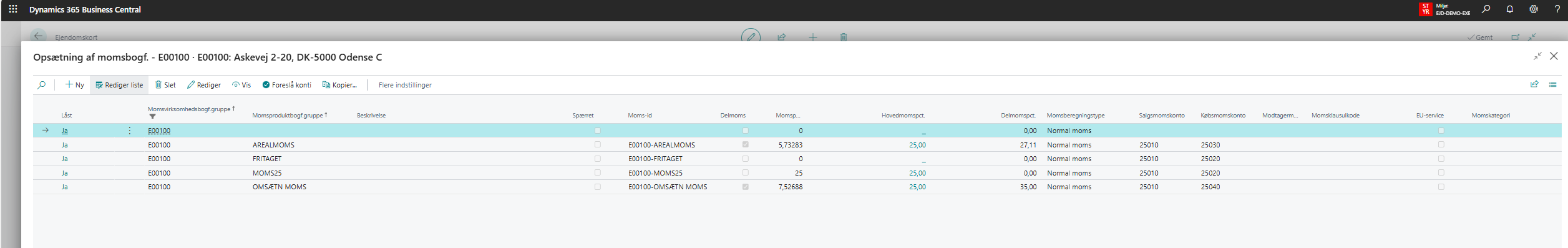Open the notifications bell
This screenshot has height=248, width=1568.
coord(1510,9)
